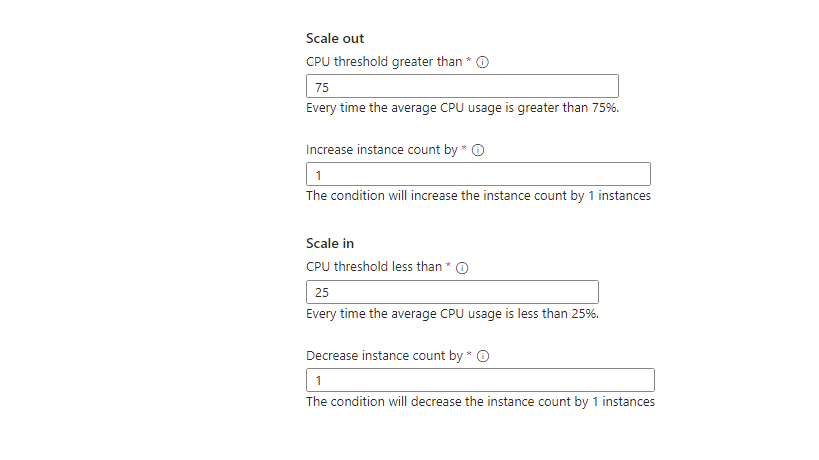Click the Increase instance count by input box
This screenshot has width=819, height=460.
pos(478,174)
